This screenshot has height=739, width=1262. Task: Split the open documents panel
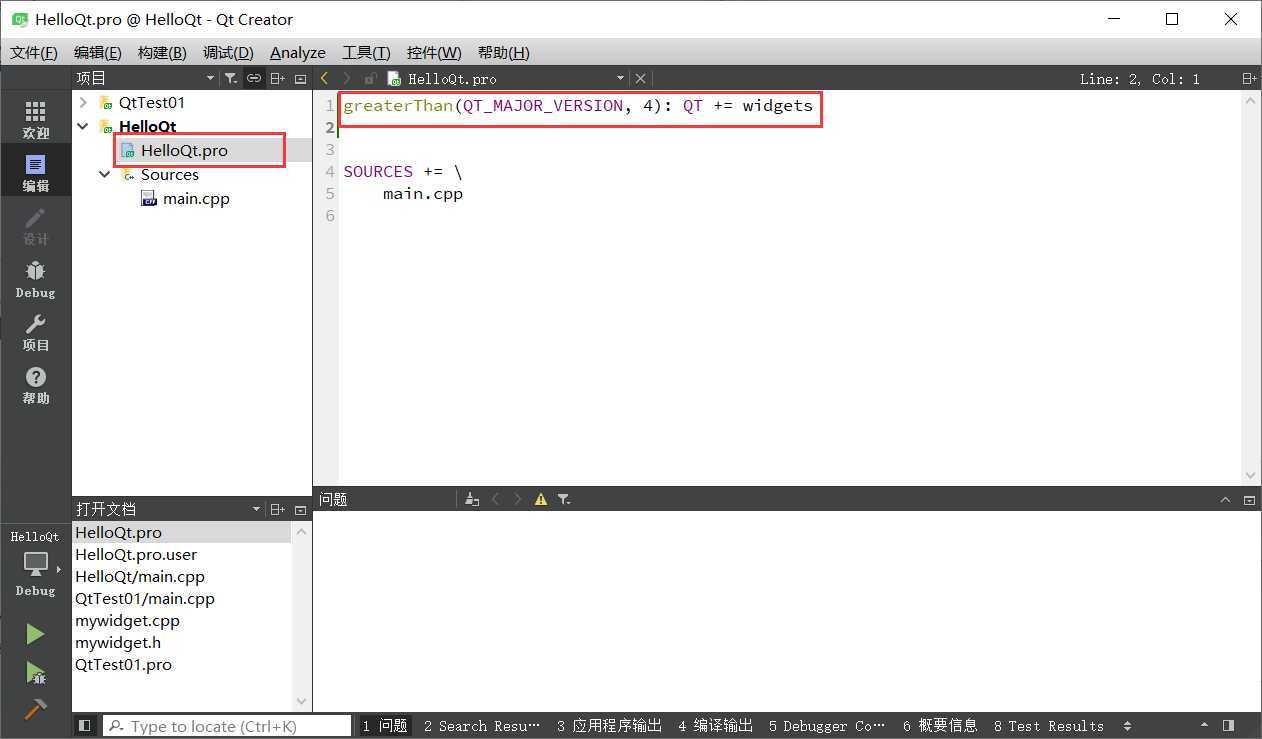[x=278, y=509]
